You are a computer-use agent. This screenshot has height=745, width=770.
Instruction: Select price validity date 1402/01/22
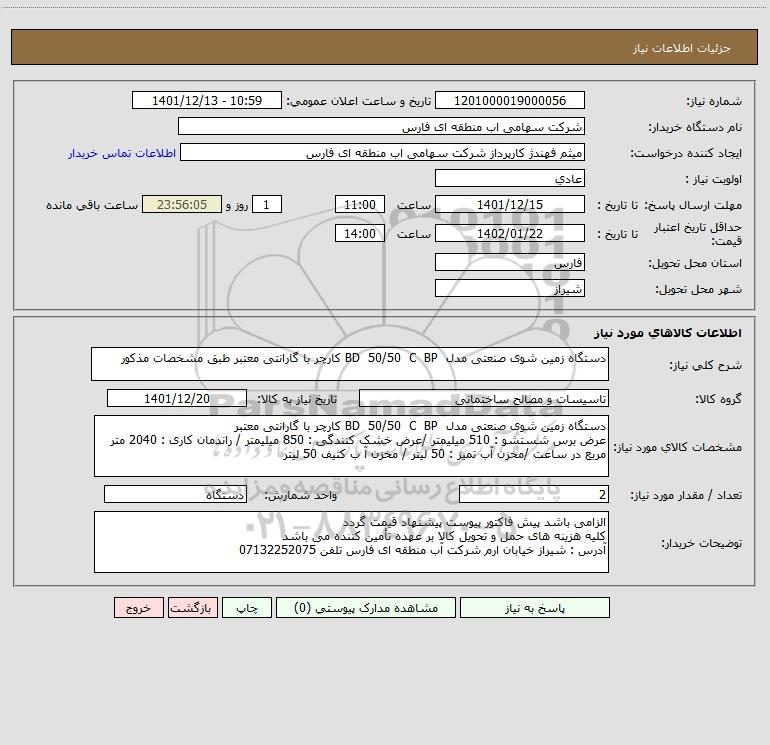510,233
